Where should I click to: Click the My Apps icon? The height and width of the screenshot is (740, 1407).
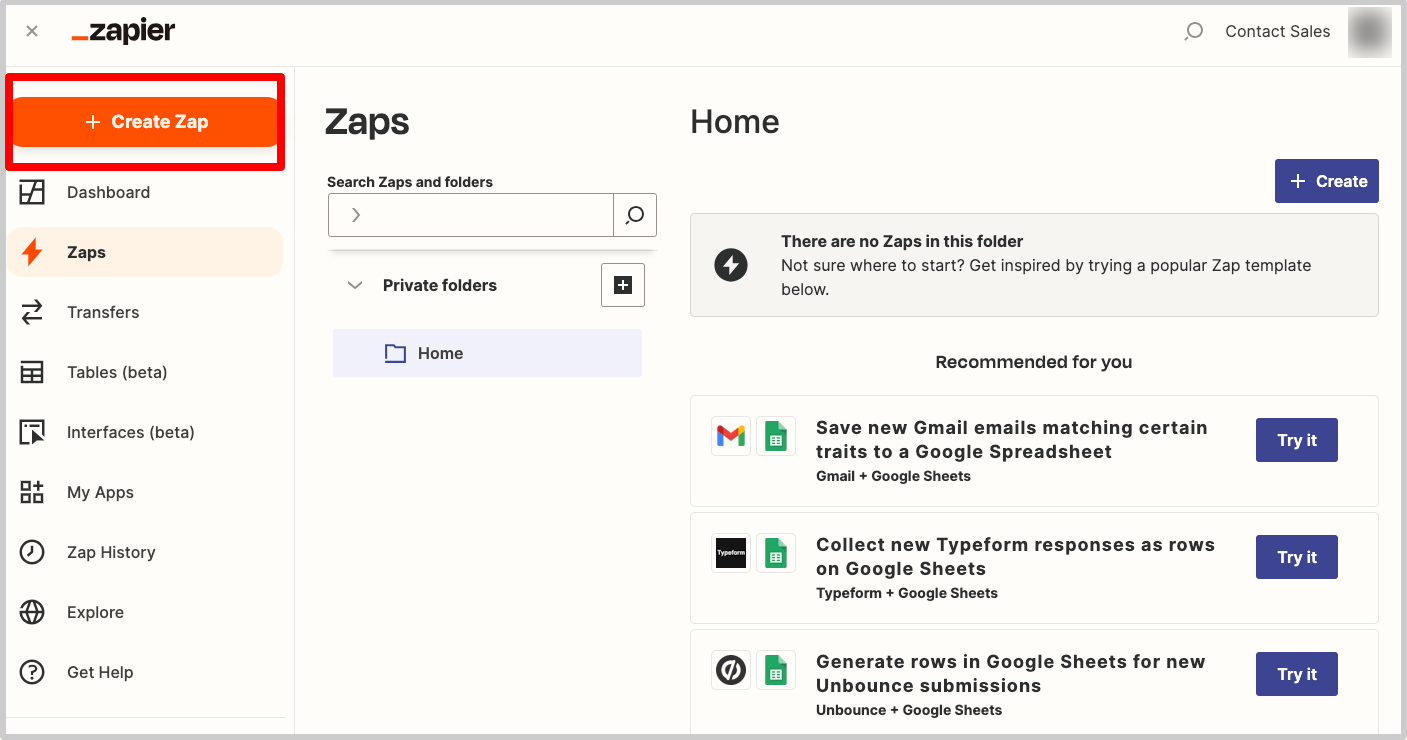tap(32, 492)
